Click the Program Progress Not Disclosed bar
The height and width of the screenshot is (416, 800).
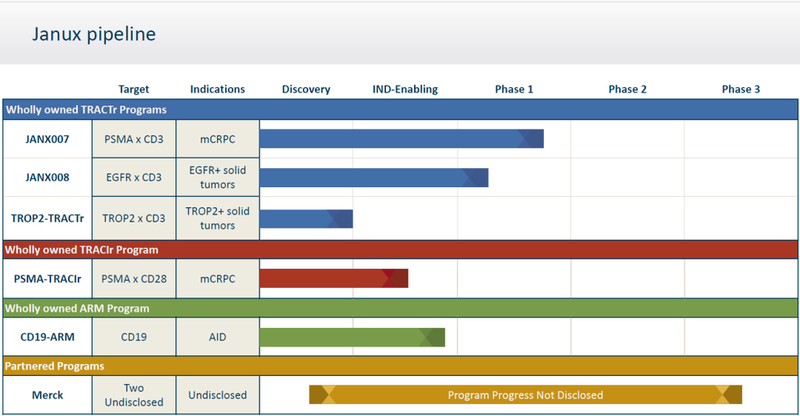[526, 395]
